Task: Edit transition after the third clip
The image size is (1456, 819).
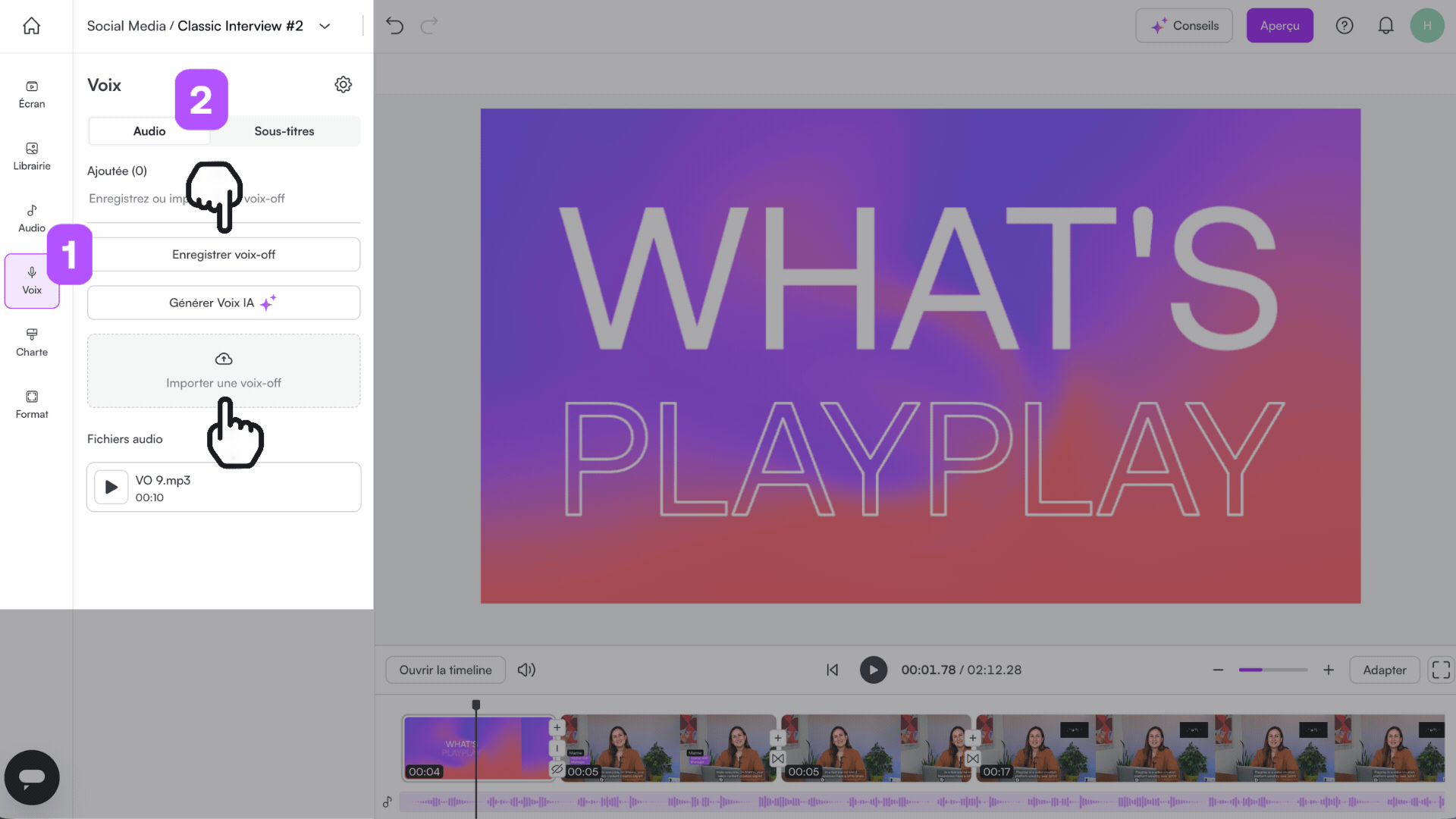Action: point(972,758)
